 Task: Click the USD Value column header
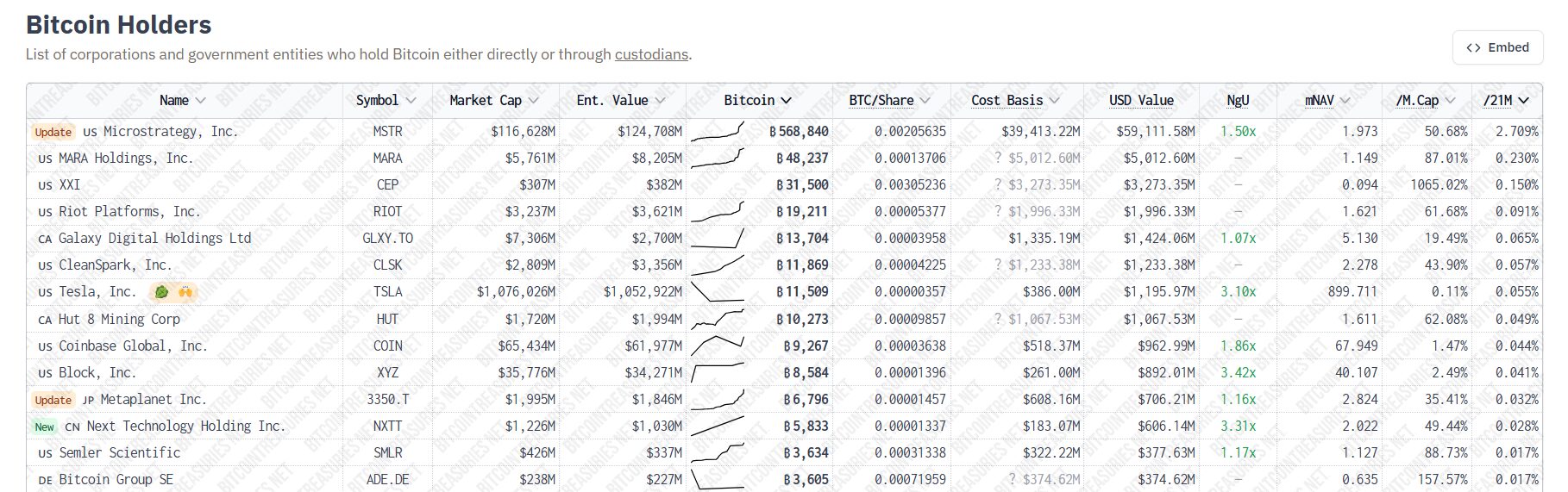click(1141, 101)
